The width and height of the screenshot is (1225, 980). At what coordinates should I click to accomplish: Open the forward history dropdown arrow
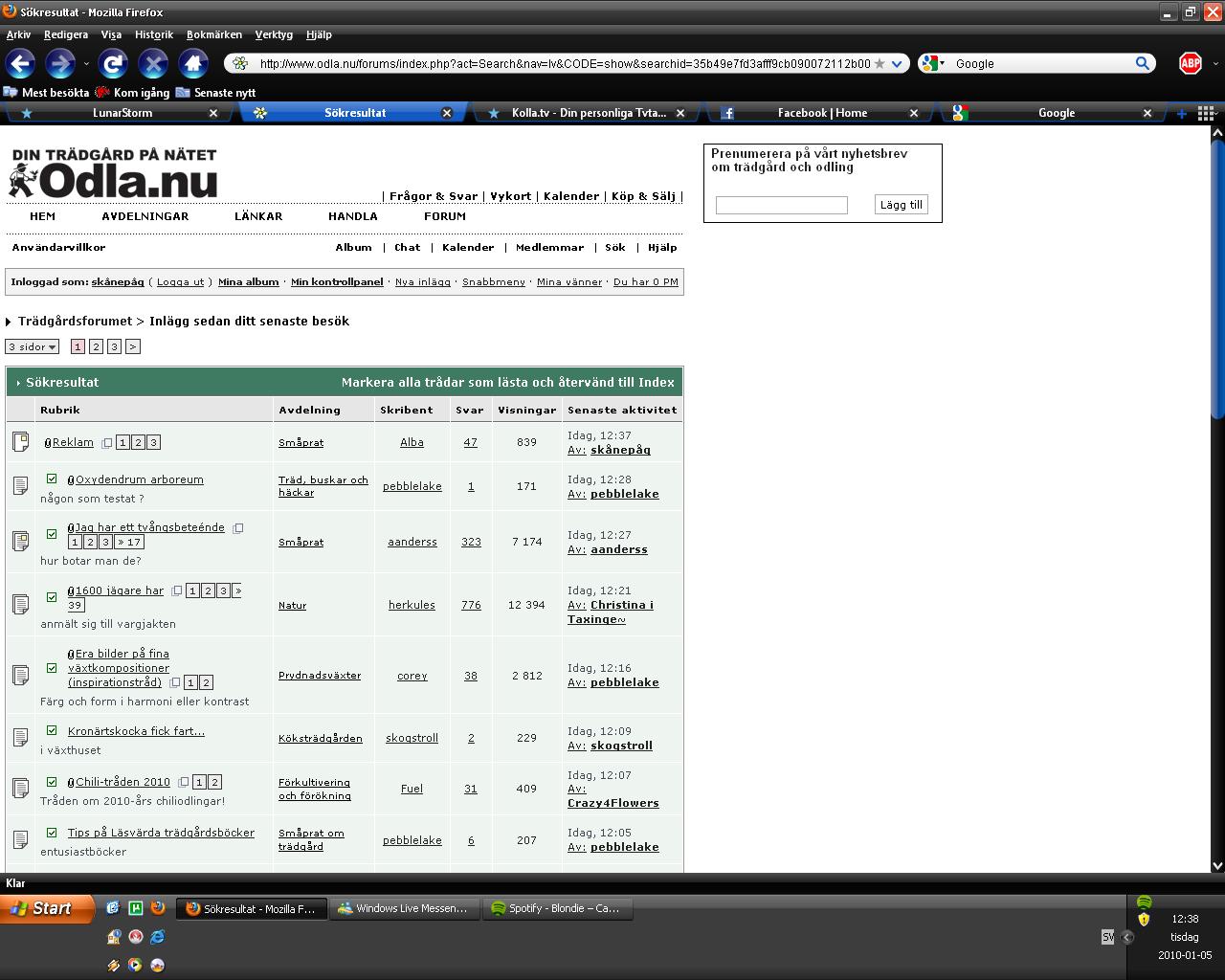tap(86, 64)
